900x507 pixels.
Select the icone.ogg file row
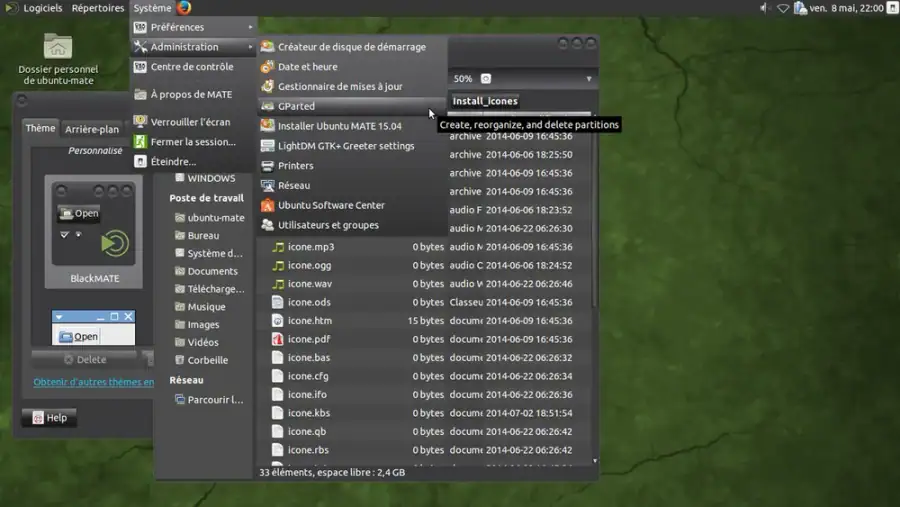(x=422, y=265)
